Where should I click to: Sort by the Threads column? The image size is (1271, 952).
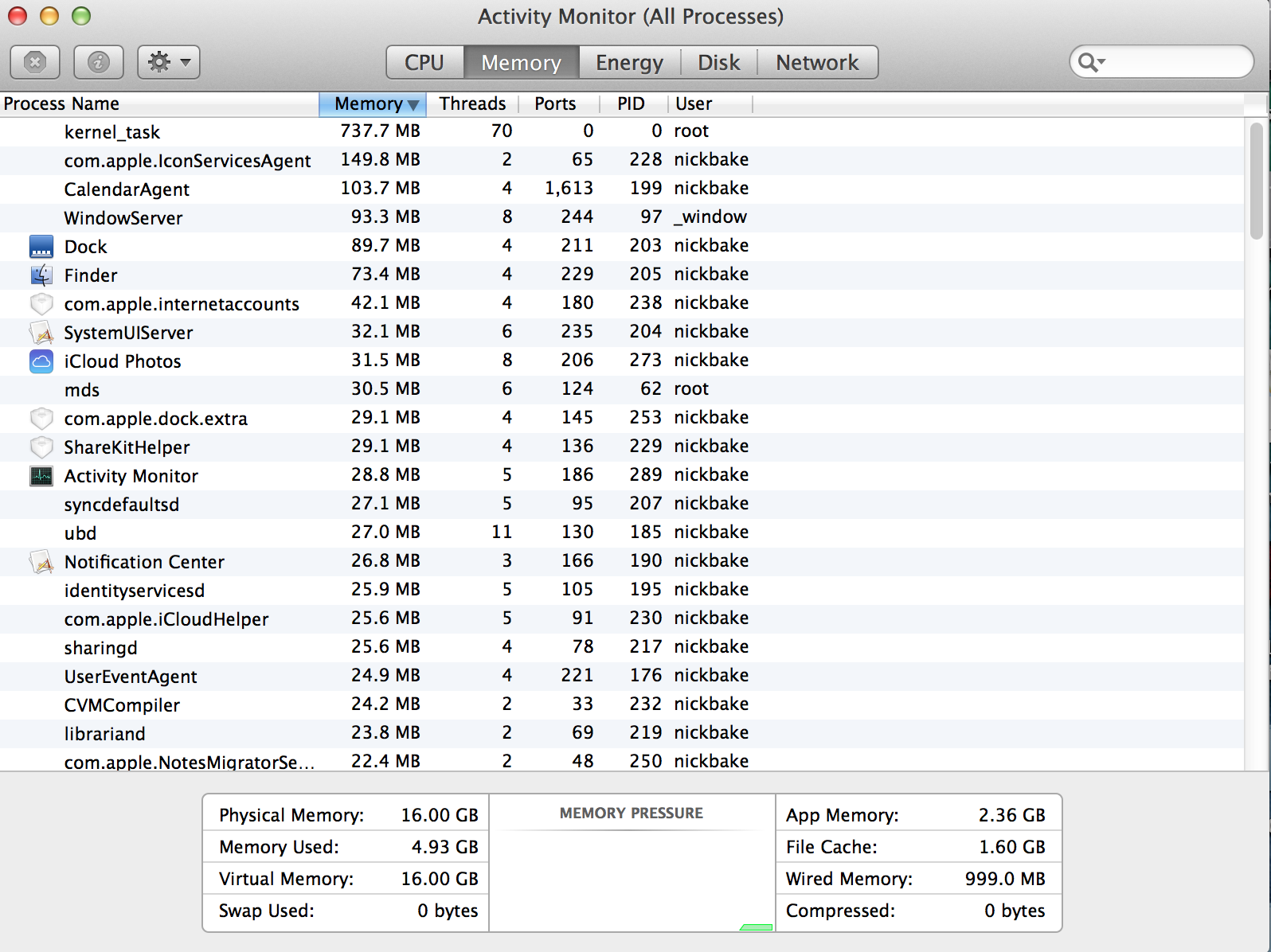[472, 104]
